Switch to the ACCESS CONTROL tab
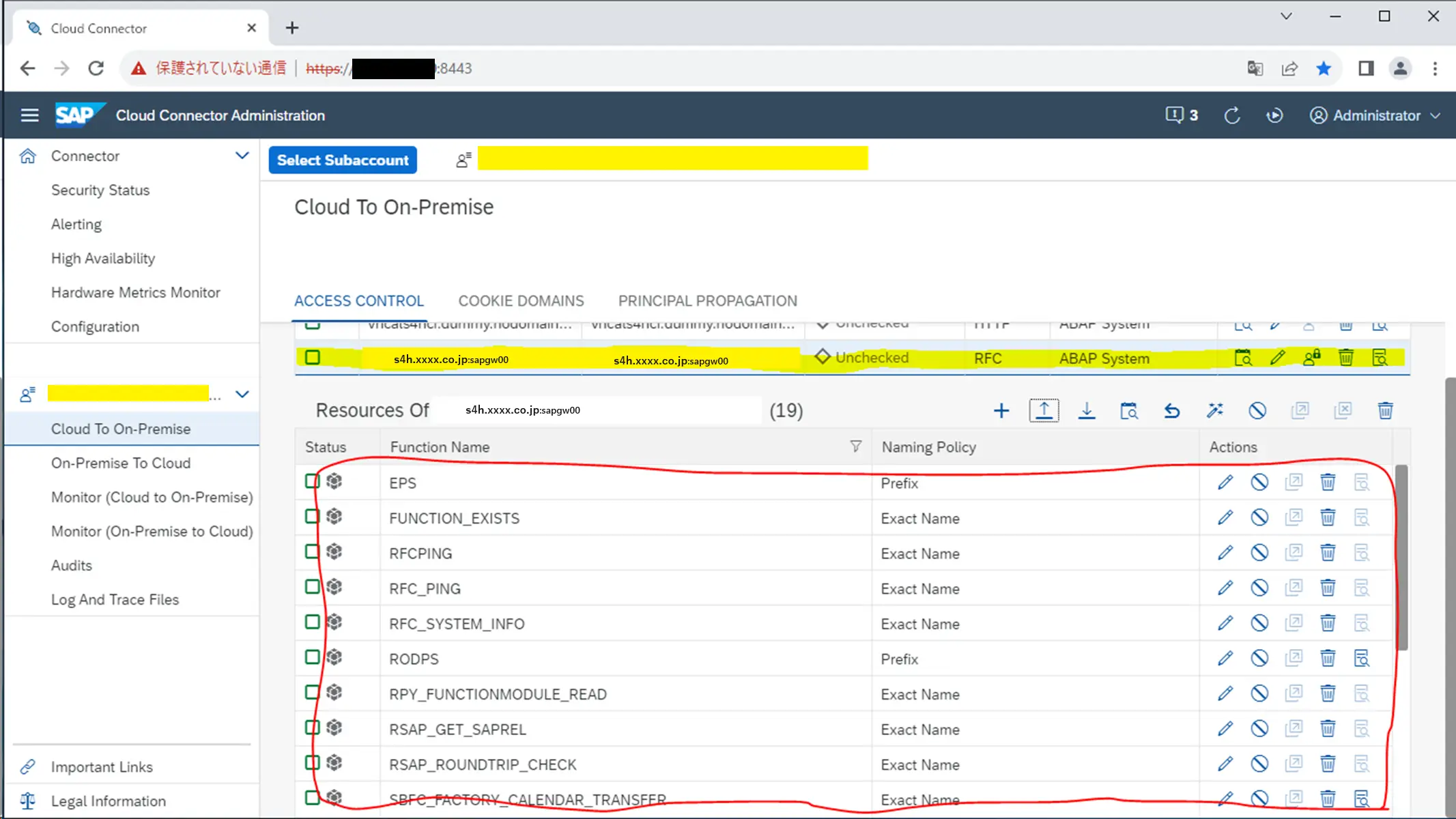The image size is (1456, 819). point(359,301)
